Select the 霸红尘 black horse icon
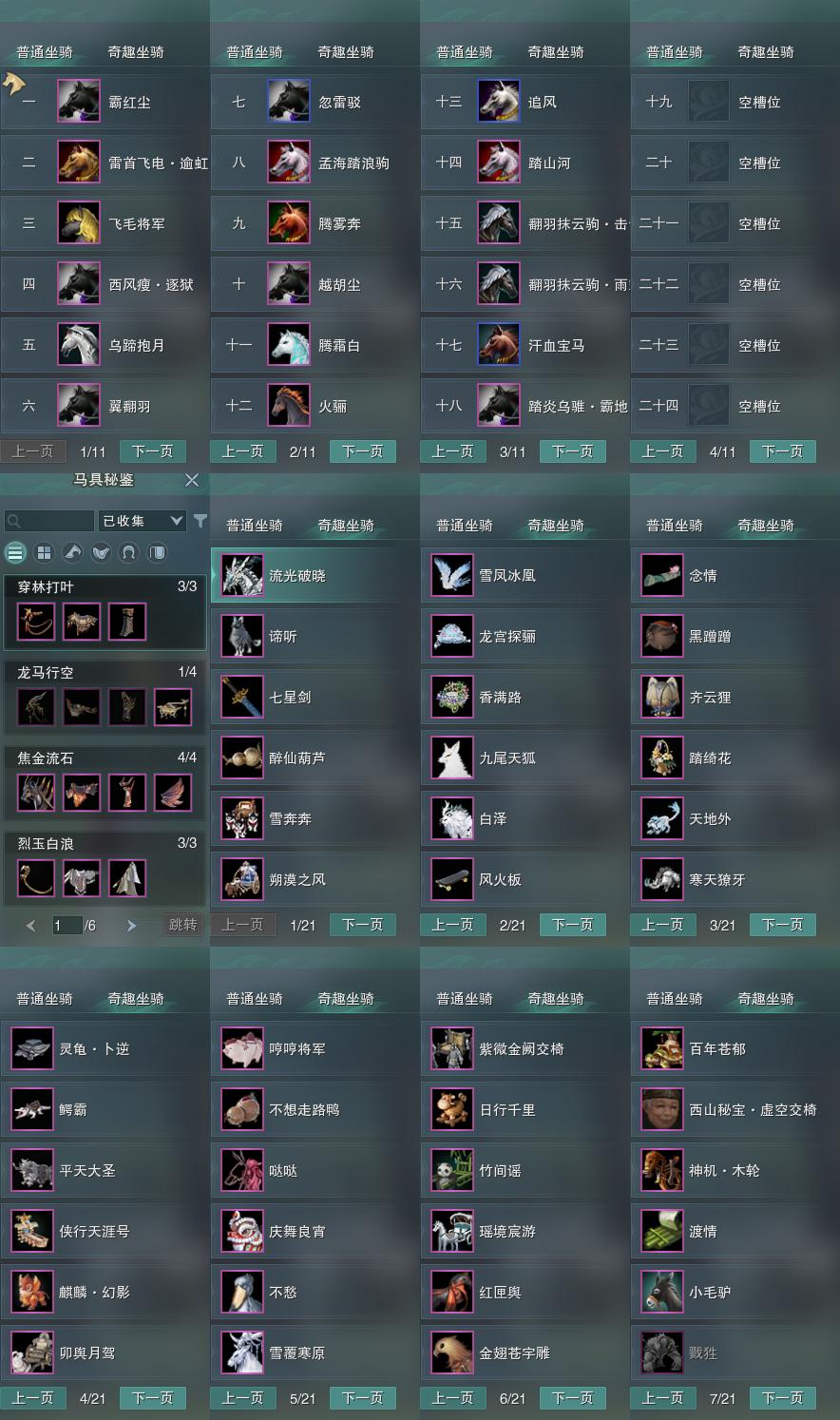Screen dimensions: 840x1420 click(x=79, y=102)
